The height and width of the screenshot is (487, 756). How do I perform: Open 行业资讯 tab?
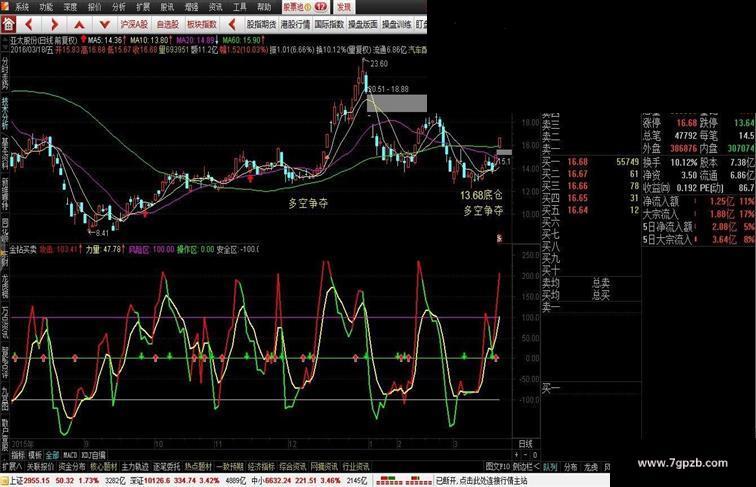[356, 467]
